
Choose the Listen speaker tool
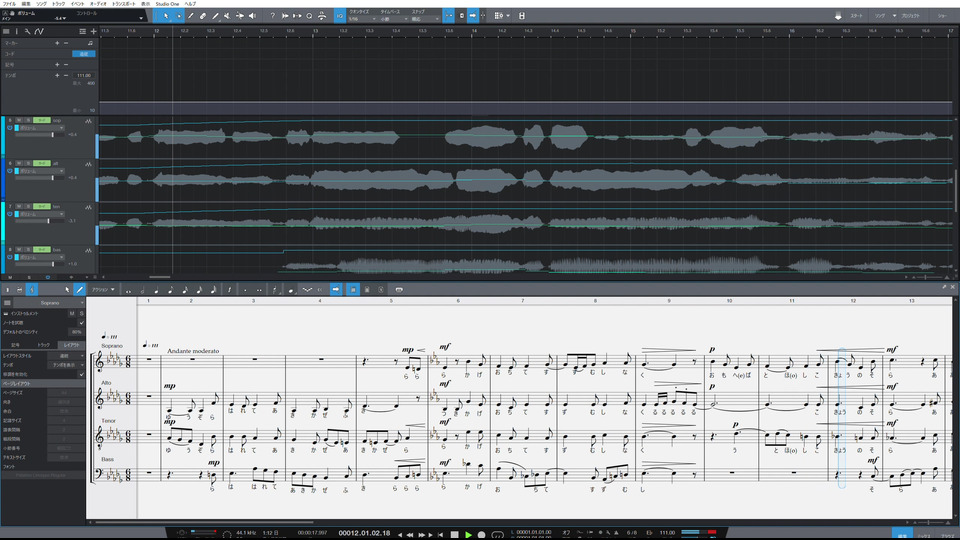252,16
